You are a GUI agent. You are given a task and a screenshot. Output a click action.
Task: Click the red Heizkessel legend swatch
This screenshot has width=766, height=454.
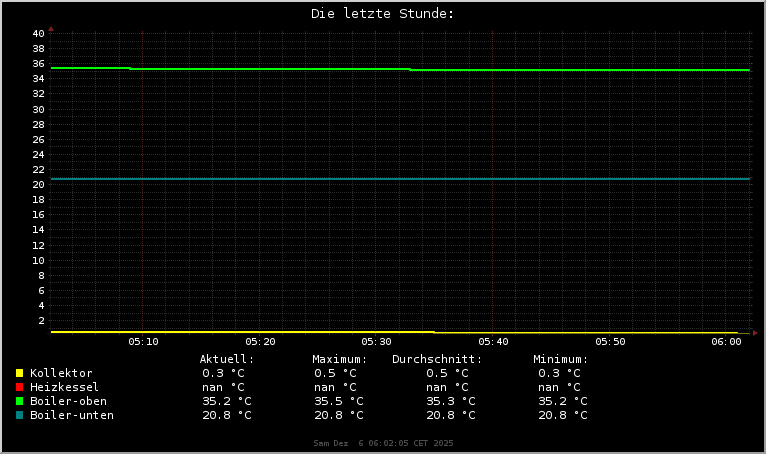pos(19,387)
